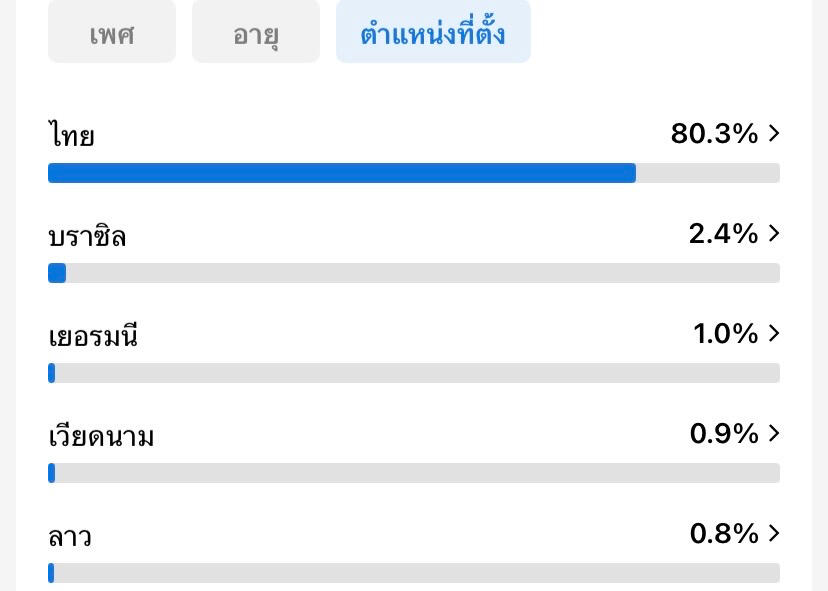Screen dimensions: 828x591
Task: Open the ลาว row chevron arrow
Action: click(773, 533)
